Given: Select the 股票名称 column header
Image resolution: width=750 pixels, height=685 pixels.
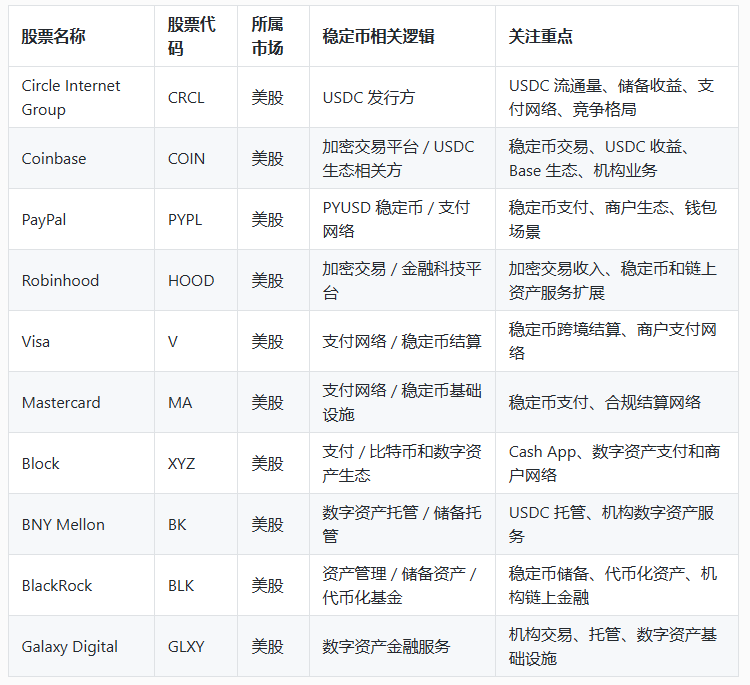Looking at the screenshot, I should click(x=81, y=36).
